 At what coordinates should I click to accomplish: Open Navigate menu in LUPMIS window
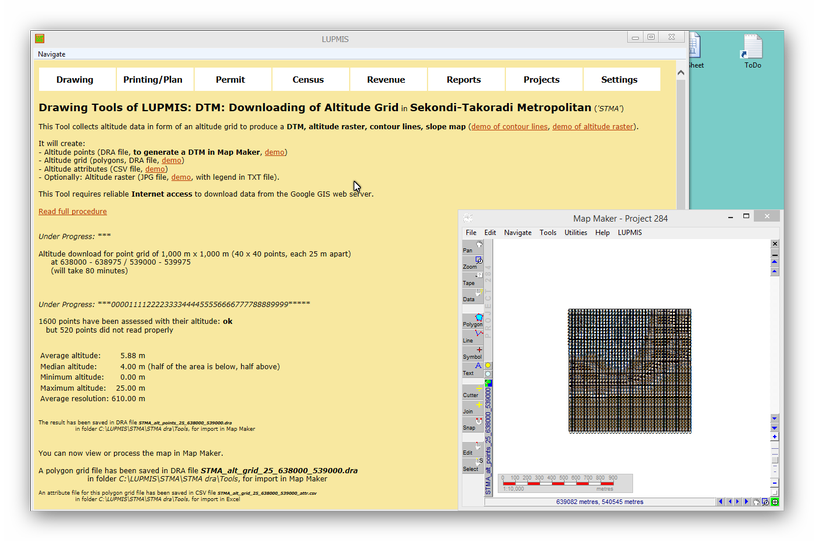pos(51,54)
